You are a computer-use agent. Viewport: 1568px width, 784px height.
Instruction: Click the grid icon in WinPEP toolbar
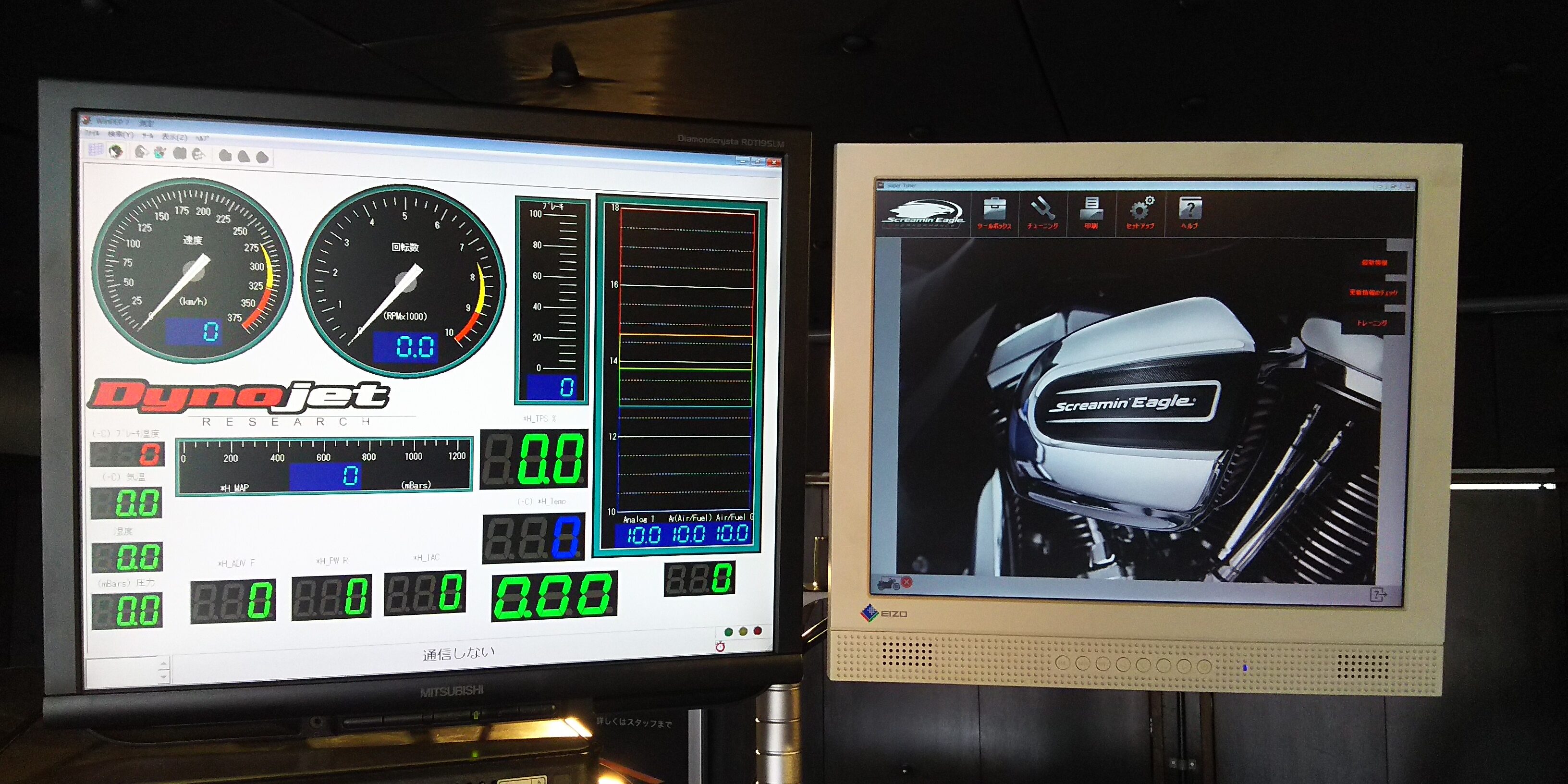point(96,150)
